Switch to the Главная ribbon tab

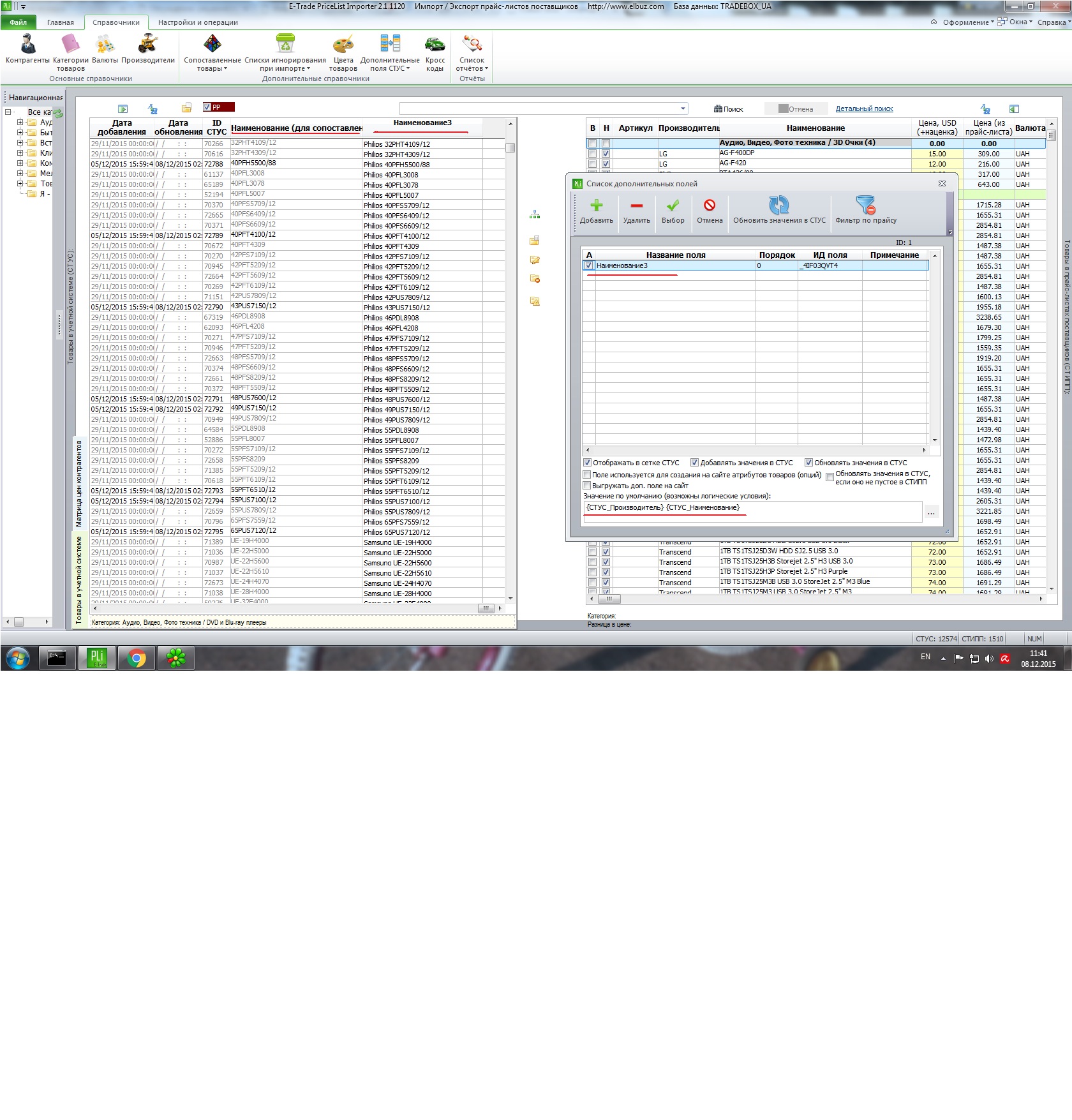coord(61,22)
